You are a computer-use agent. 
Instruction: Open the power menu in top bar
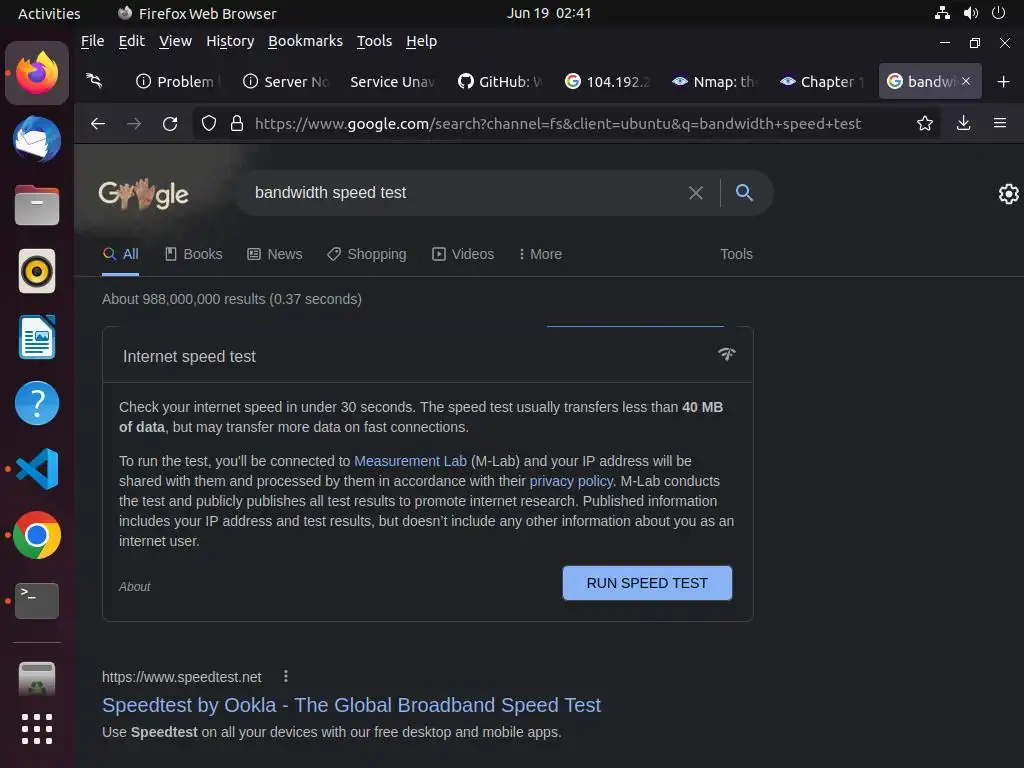999,13
